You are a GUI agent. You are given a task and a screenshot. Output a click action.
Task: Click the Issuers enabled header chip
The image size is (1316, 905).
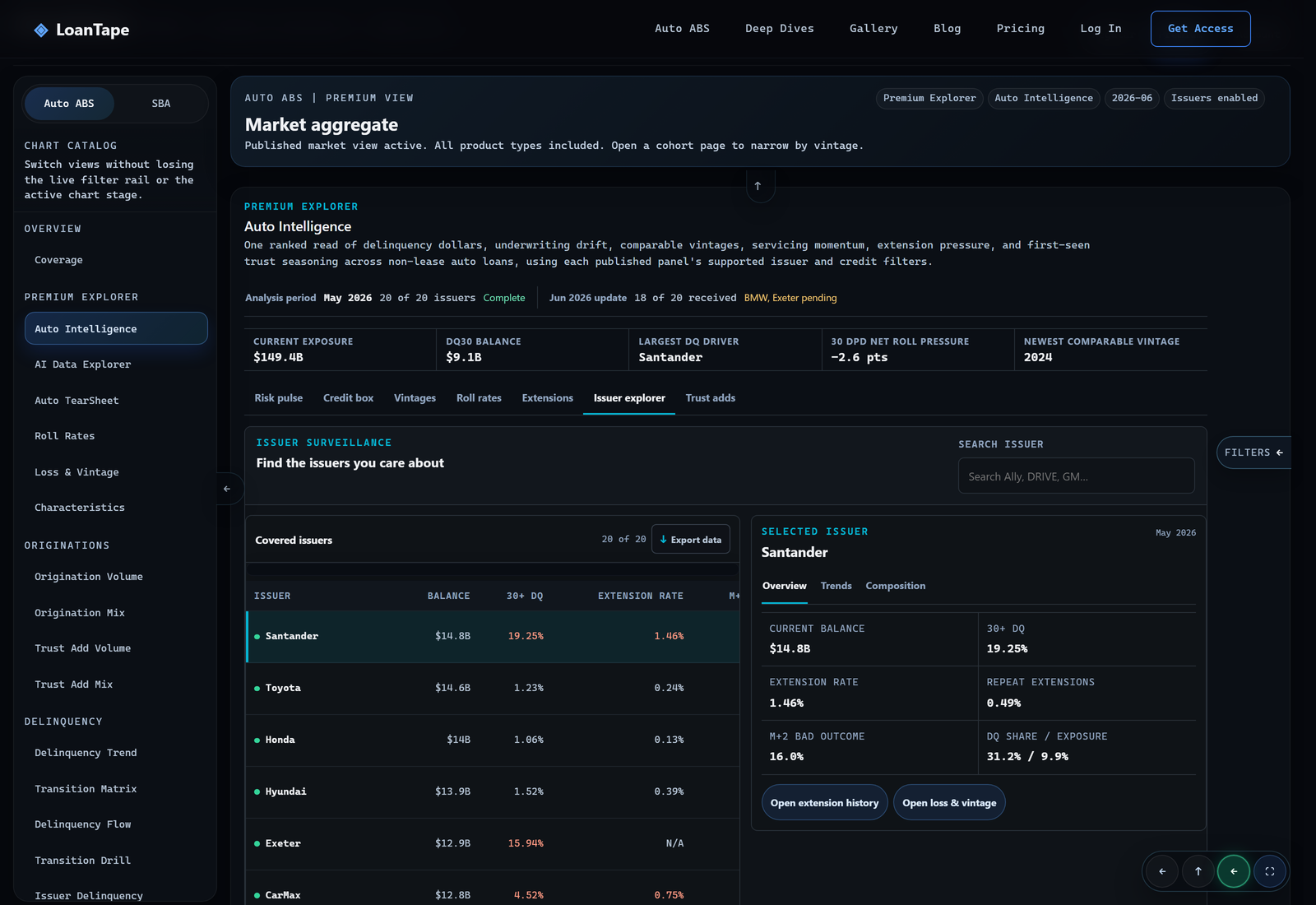(1214, 99)
